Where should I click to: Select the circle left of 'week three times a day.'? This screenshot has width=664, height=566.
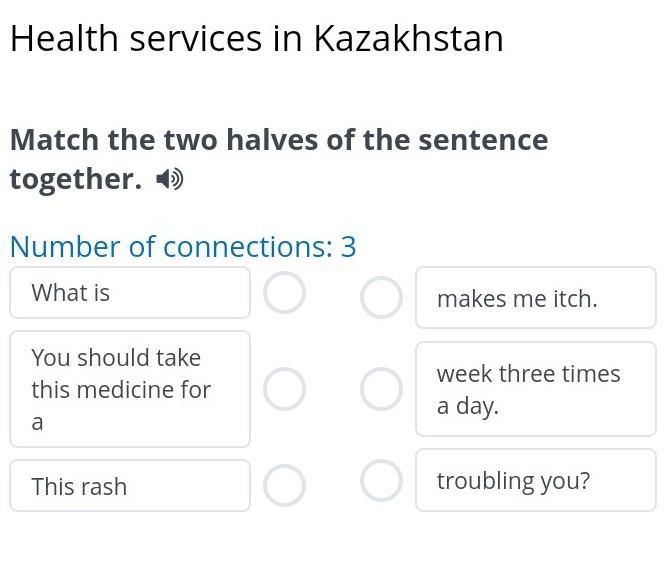(x=381, y=389)
